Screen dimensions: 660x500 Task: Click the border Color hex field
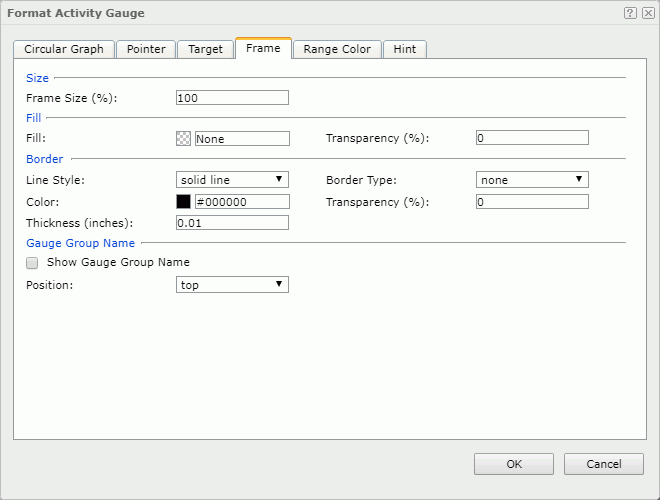[x=242, y=201]
